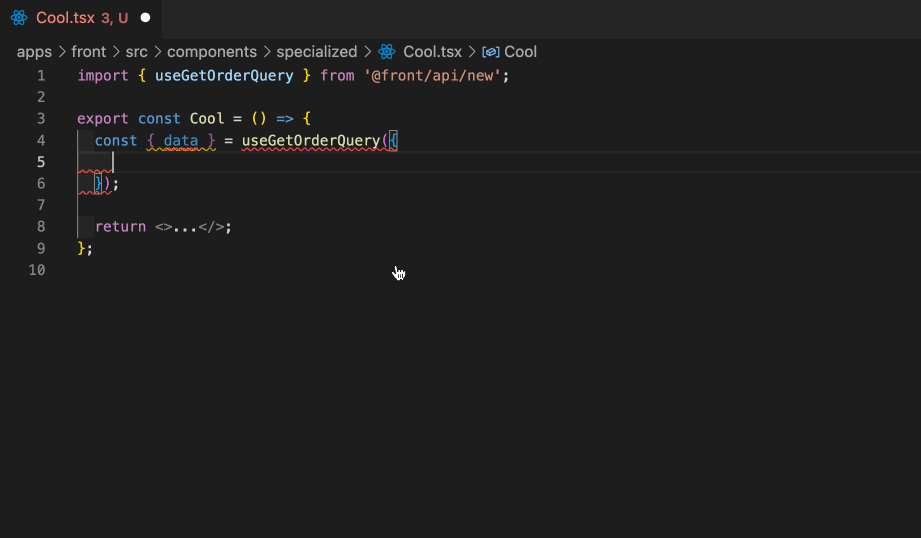Click the underlined 'data' variable on line 4
The height and width of the screenshot is (538, 921).
tap(181, 140)
